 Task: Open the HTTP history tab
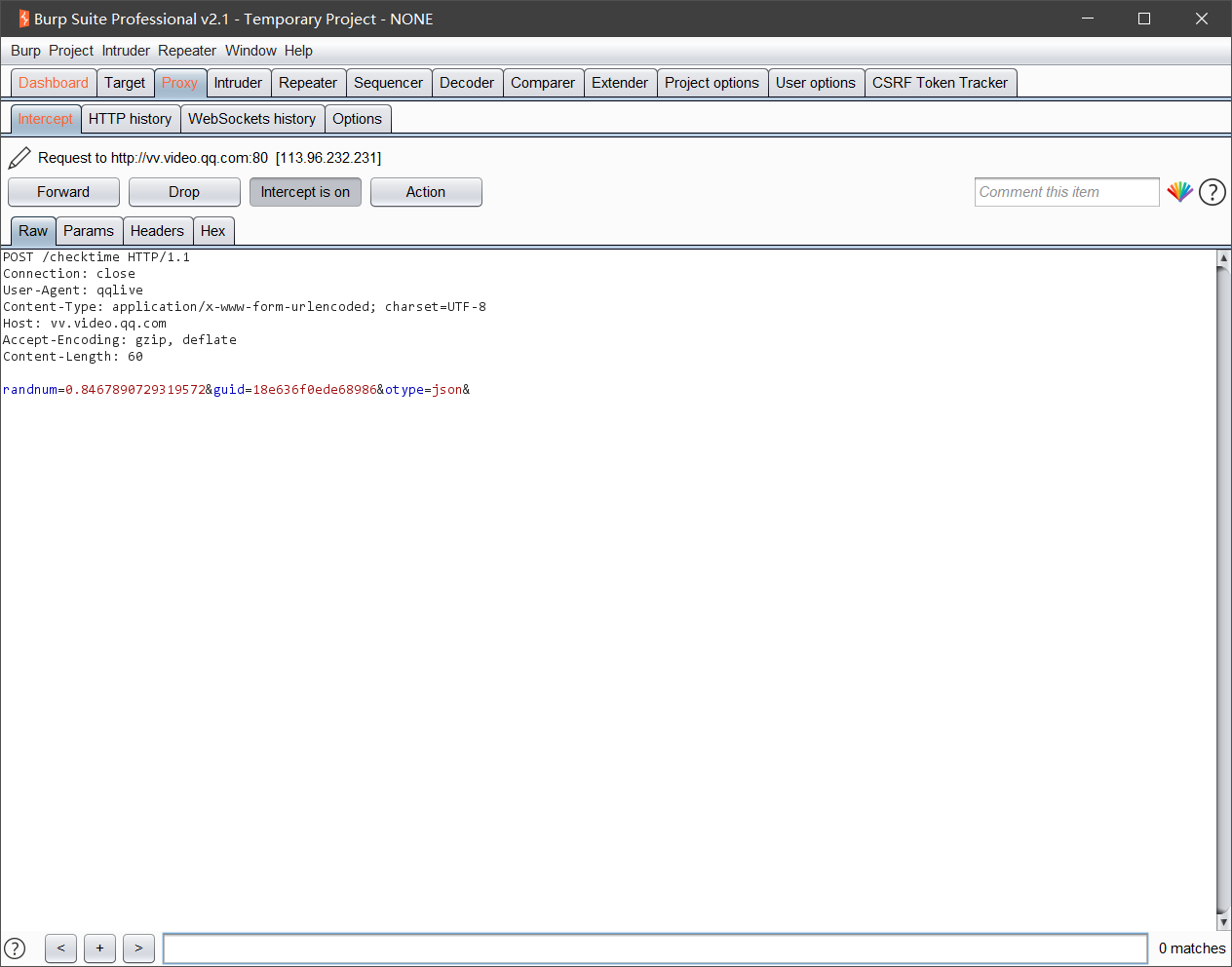[x=130, y=119]
